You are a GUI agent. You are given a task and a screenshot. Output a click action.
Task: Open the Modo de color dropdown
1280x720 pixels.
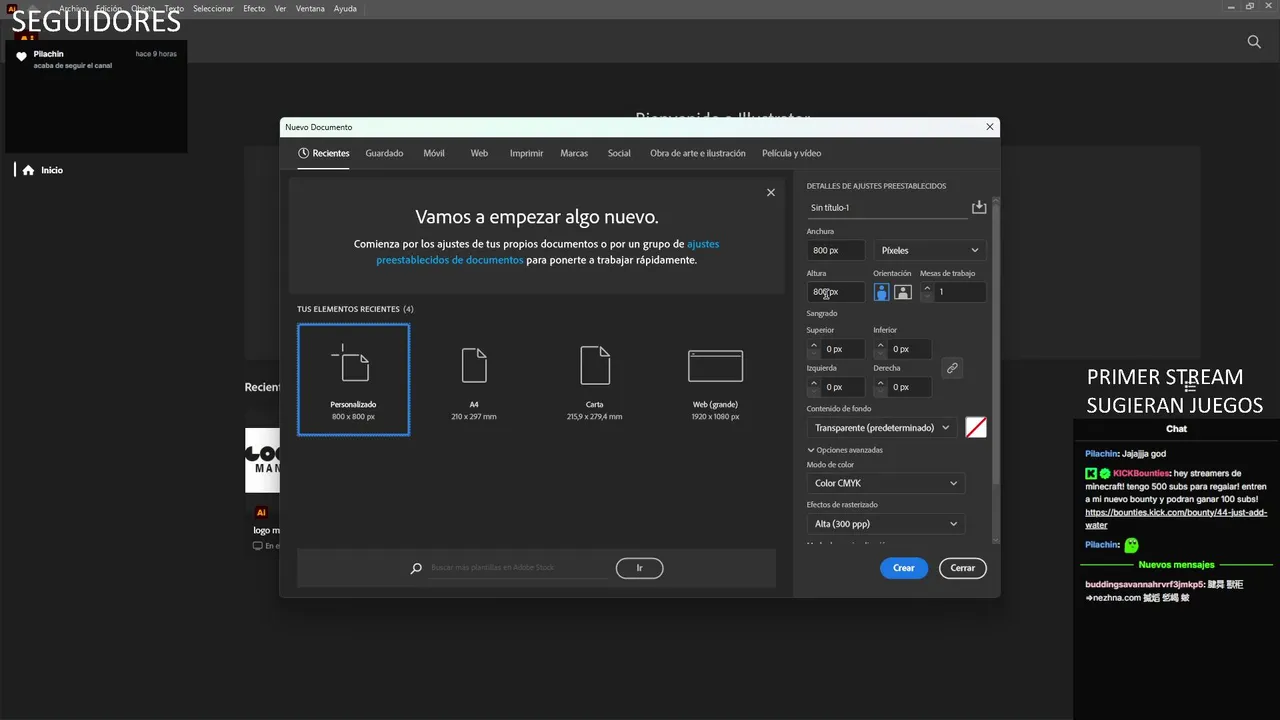click(886, 483)
